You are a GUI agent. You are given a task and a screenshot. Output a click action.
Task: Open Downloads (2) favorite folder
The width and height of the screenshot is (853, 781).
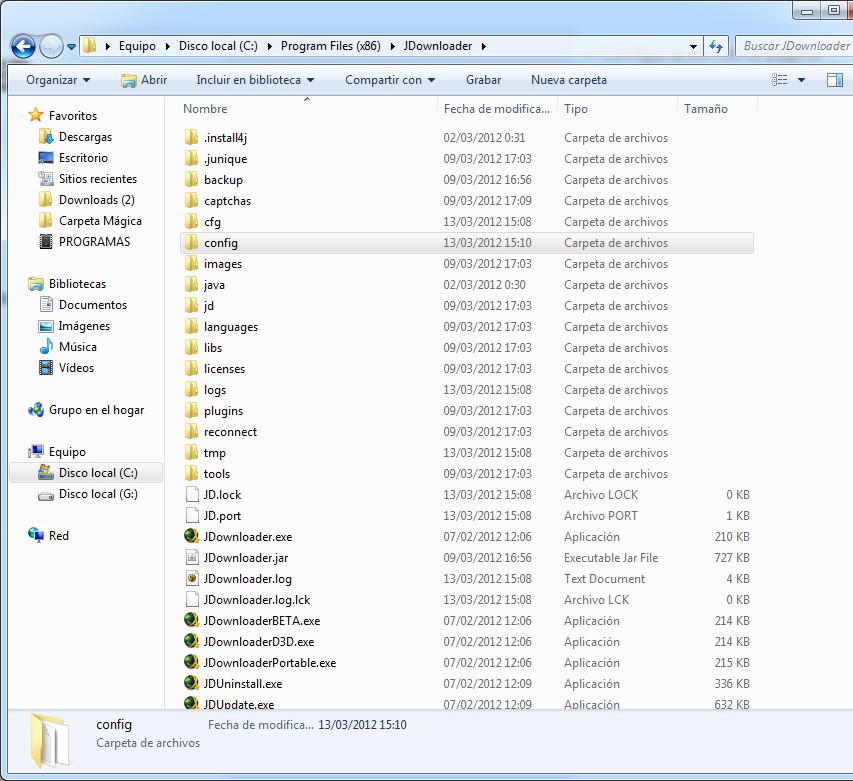point(97,200)
